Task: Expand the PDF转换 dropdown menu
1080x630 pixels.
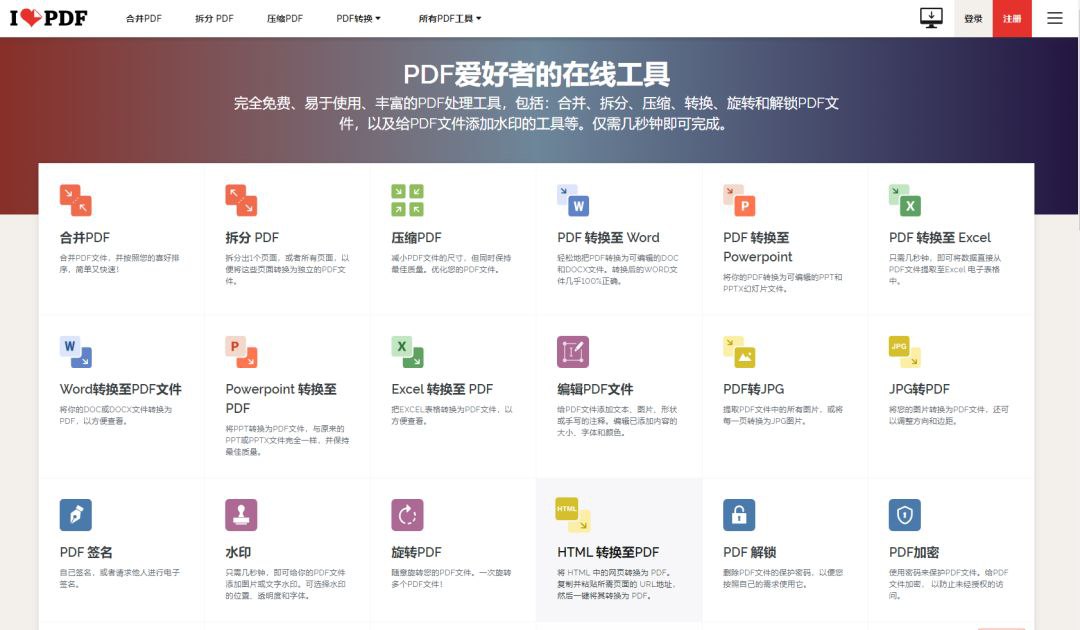Action: point(358,19)
